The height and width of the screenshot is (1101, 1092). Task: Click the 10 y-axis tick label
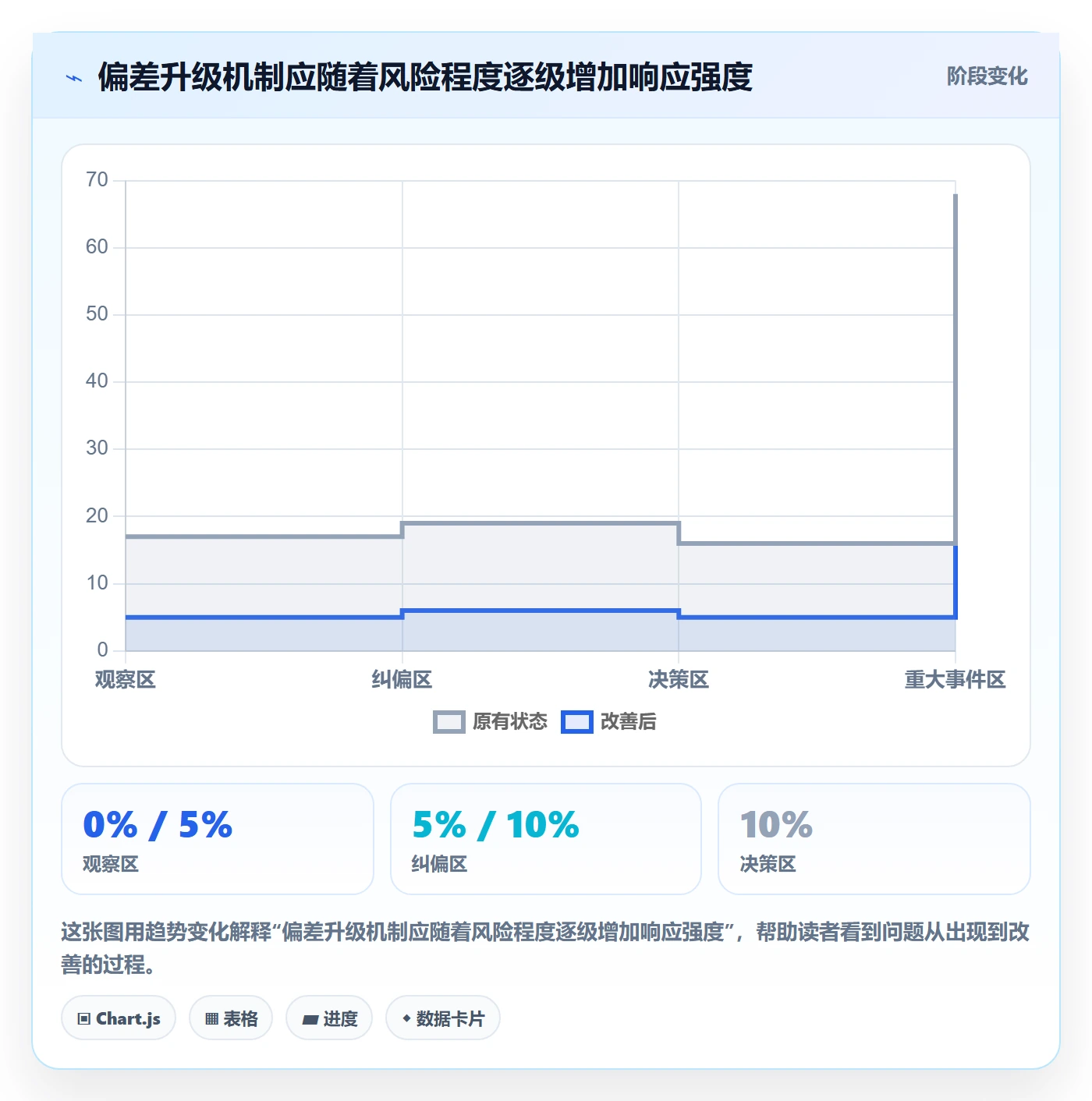[x=97, y=583]
